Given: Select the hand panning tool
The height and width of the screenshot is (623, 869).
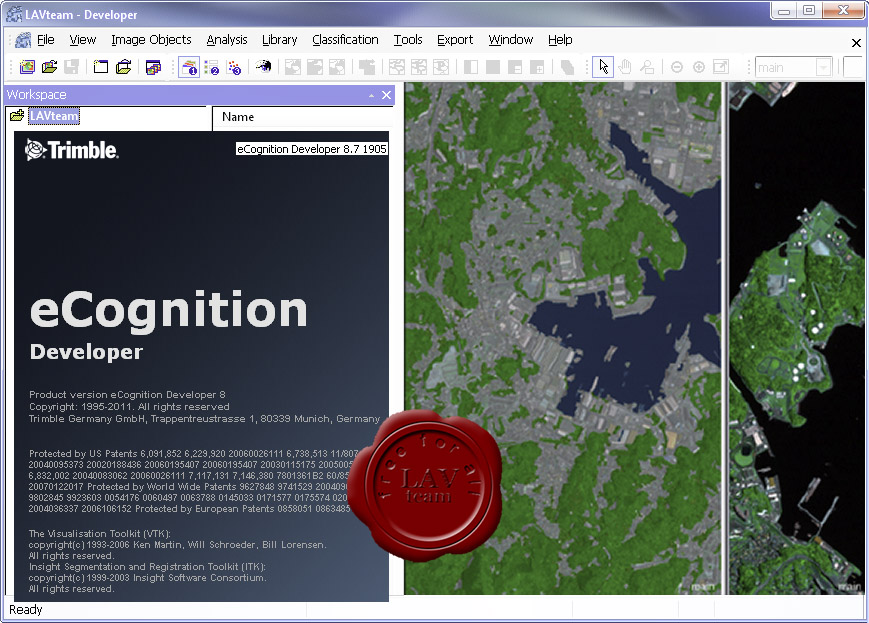Looking at the screenshot, I should (625, 68).
